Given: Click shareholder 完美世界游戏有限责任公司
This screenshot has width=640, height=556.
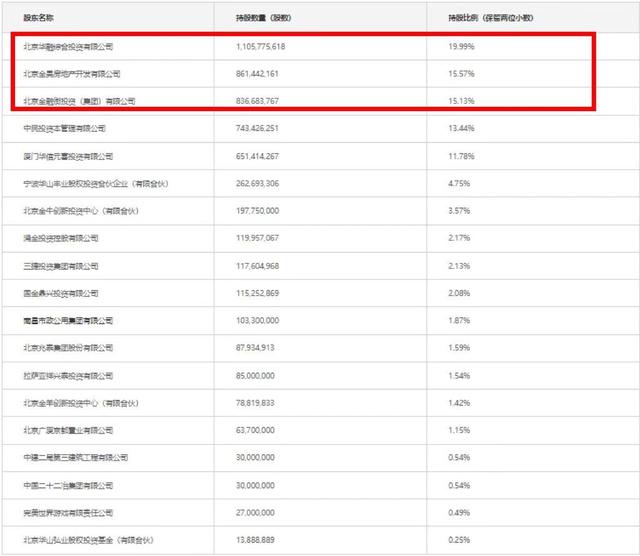Looking at the screenshot, I should pos(68,513).
